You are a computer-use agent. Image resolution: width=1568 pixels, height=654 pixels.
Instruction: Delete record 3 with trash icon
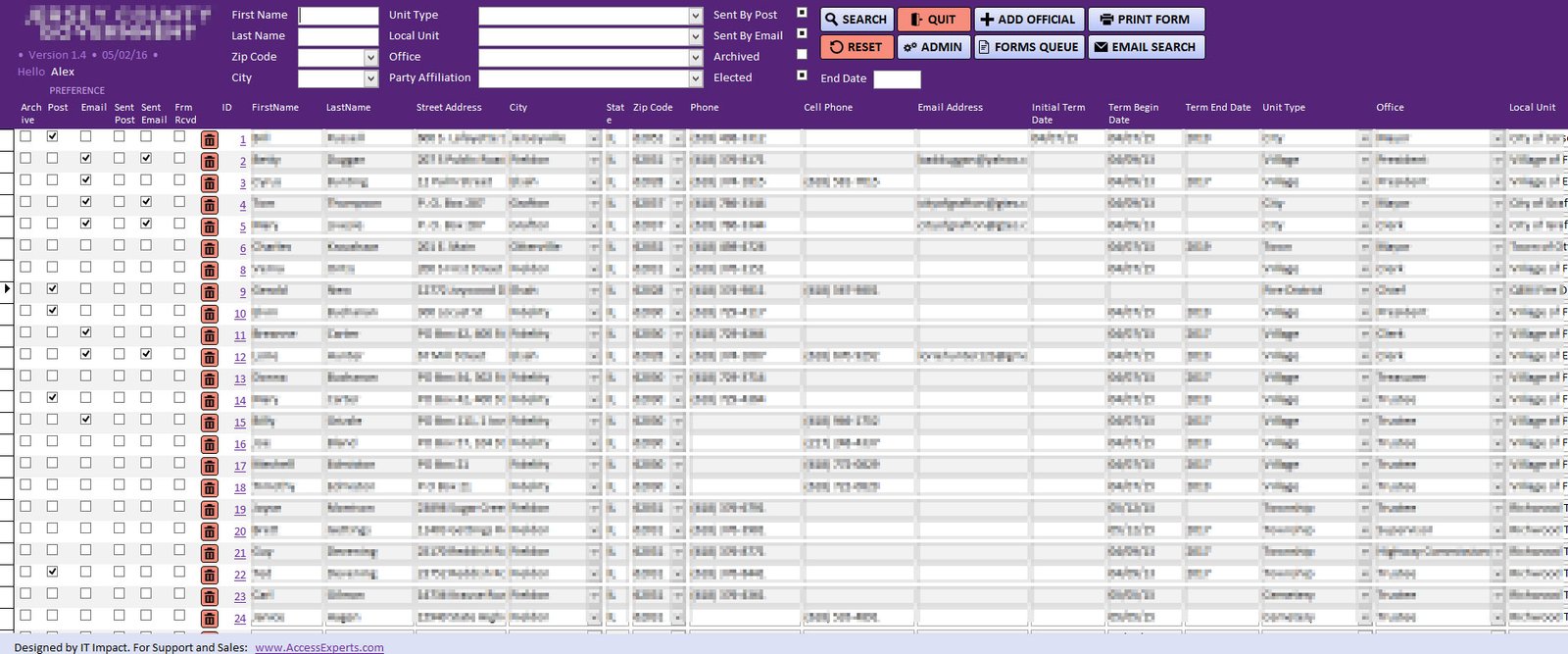tap(210, 183)
